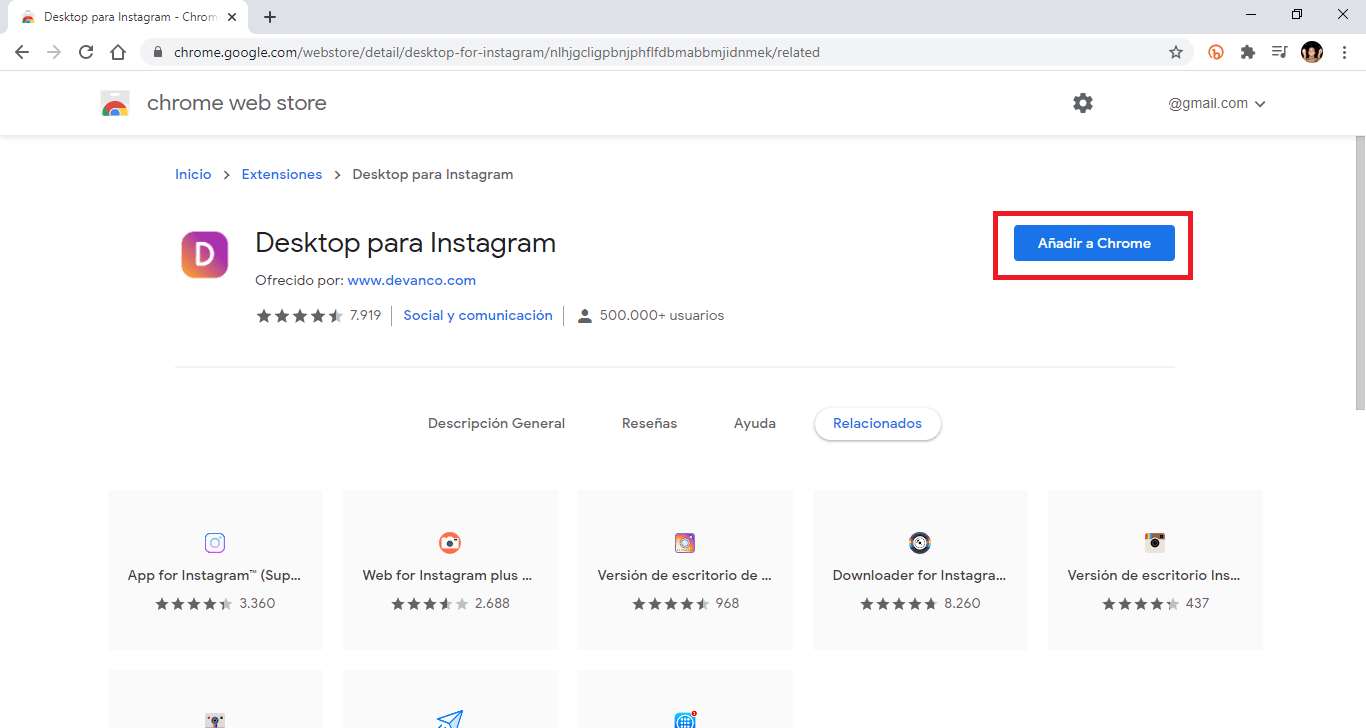The width and height of the screenshot is (1366, 728).
Task: Click the 2.688 rating count
Action: (492, 603)
